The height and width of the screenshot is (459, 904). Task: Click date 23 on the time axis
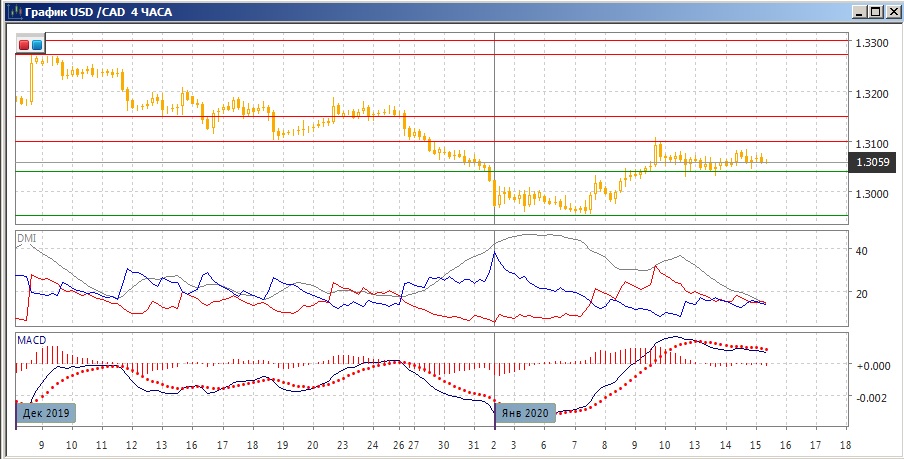pos(343,444)
